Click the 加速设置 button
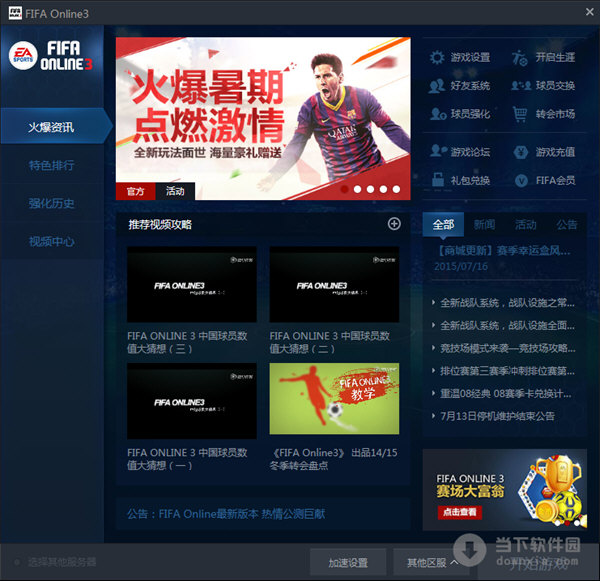 tap(348, 563)
